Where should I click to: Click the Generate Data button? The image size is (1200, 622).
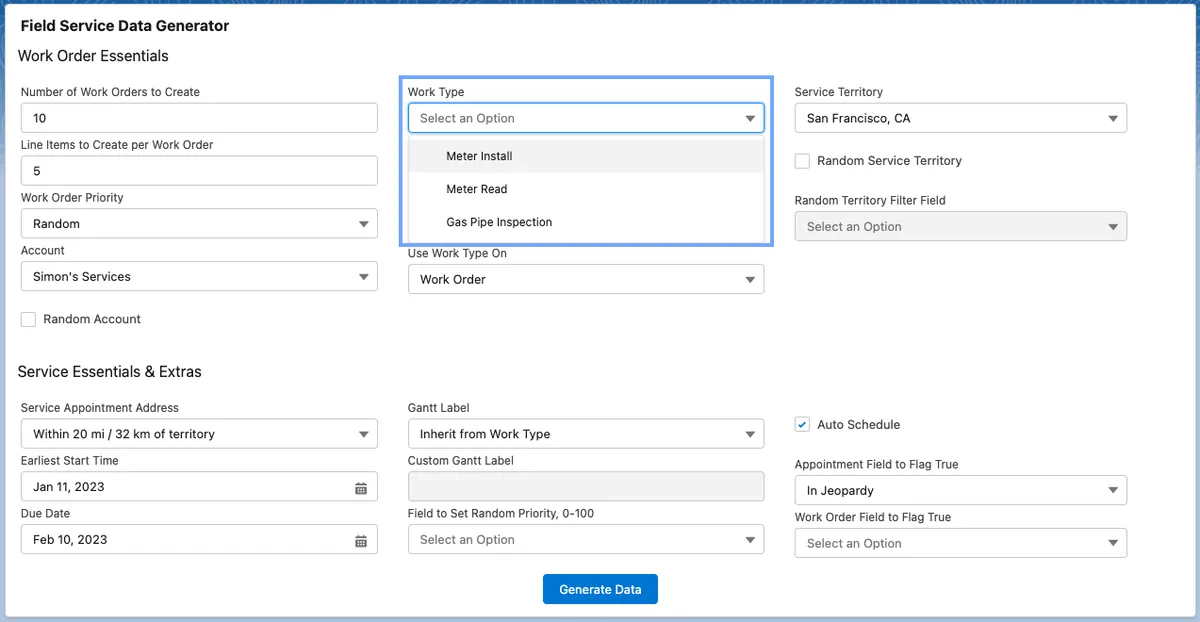pyautogui.click(x=600, y=589)
